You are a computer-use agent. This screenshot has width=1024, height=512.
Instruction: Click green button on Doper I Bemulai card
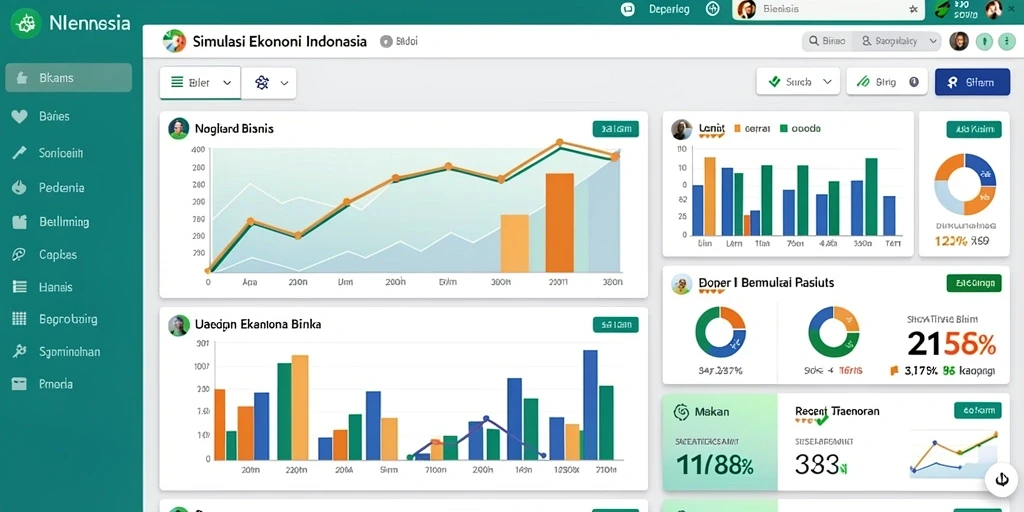pyautogui.click(x=974, y=283)
